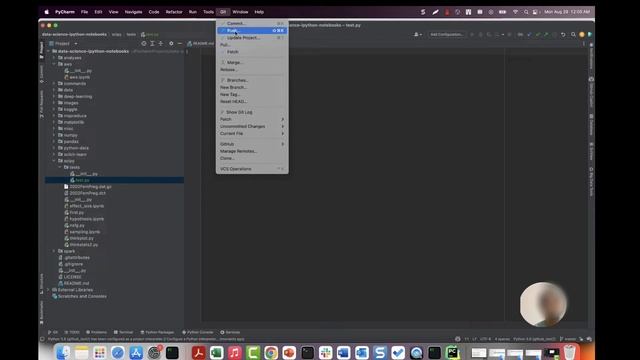Open Branches from the Git menu

(252, 80)
